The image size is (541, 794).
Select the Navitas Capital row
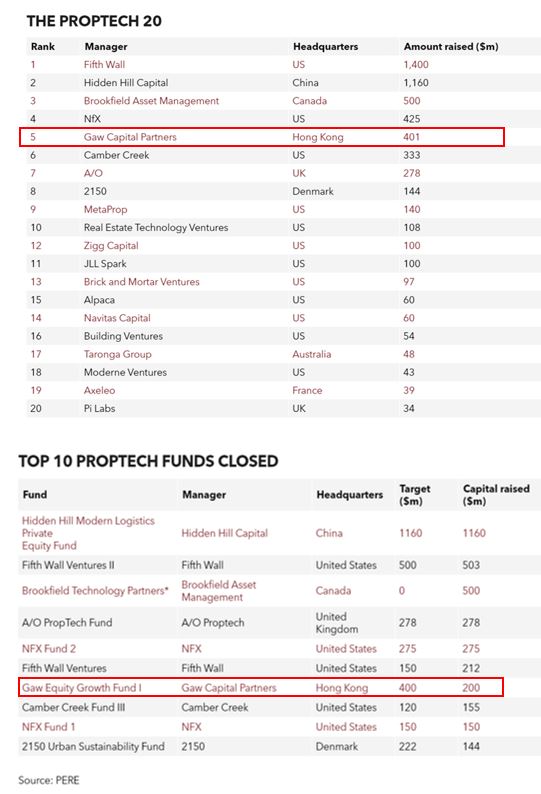283,318
